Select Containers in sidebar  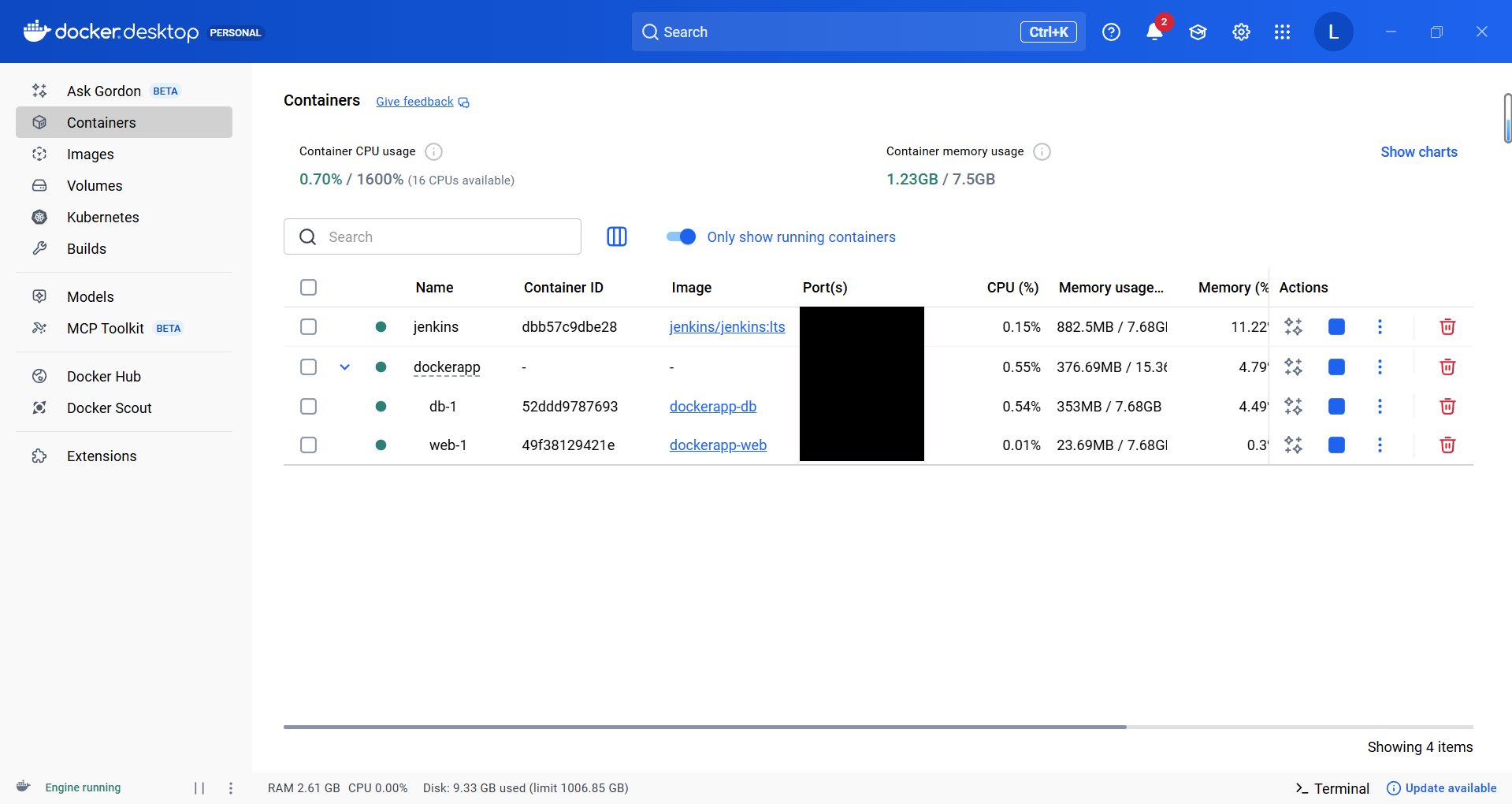(124, 122)
